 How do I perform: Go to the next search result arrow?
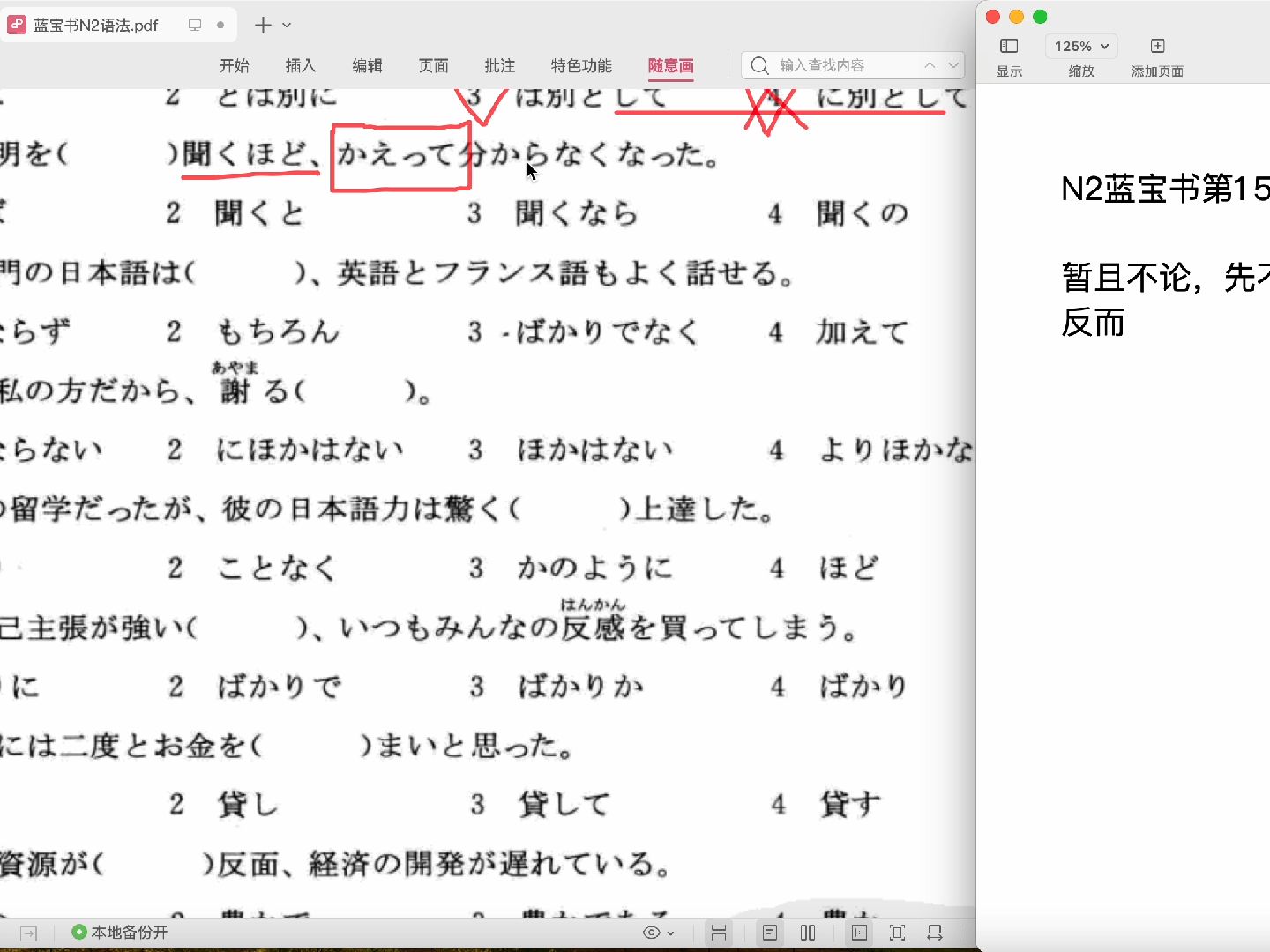point(953,65)
